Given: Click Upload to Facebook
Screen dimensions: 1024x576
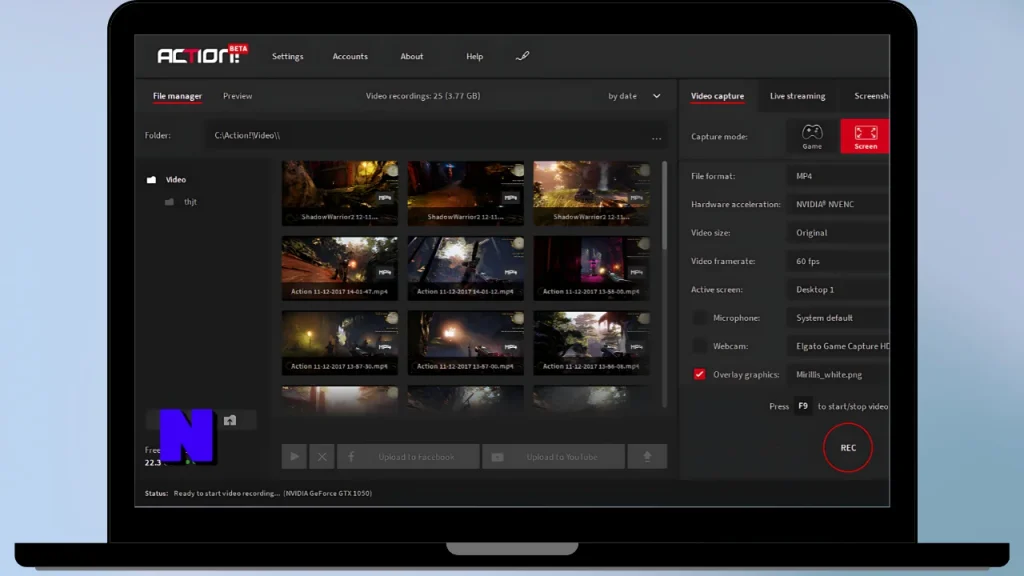Looking at the screenshot, I should coord(408,456).
